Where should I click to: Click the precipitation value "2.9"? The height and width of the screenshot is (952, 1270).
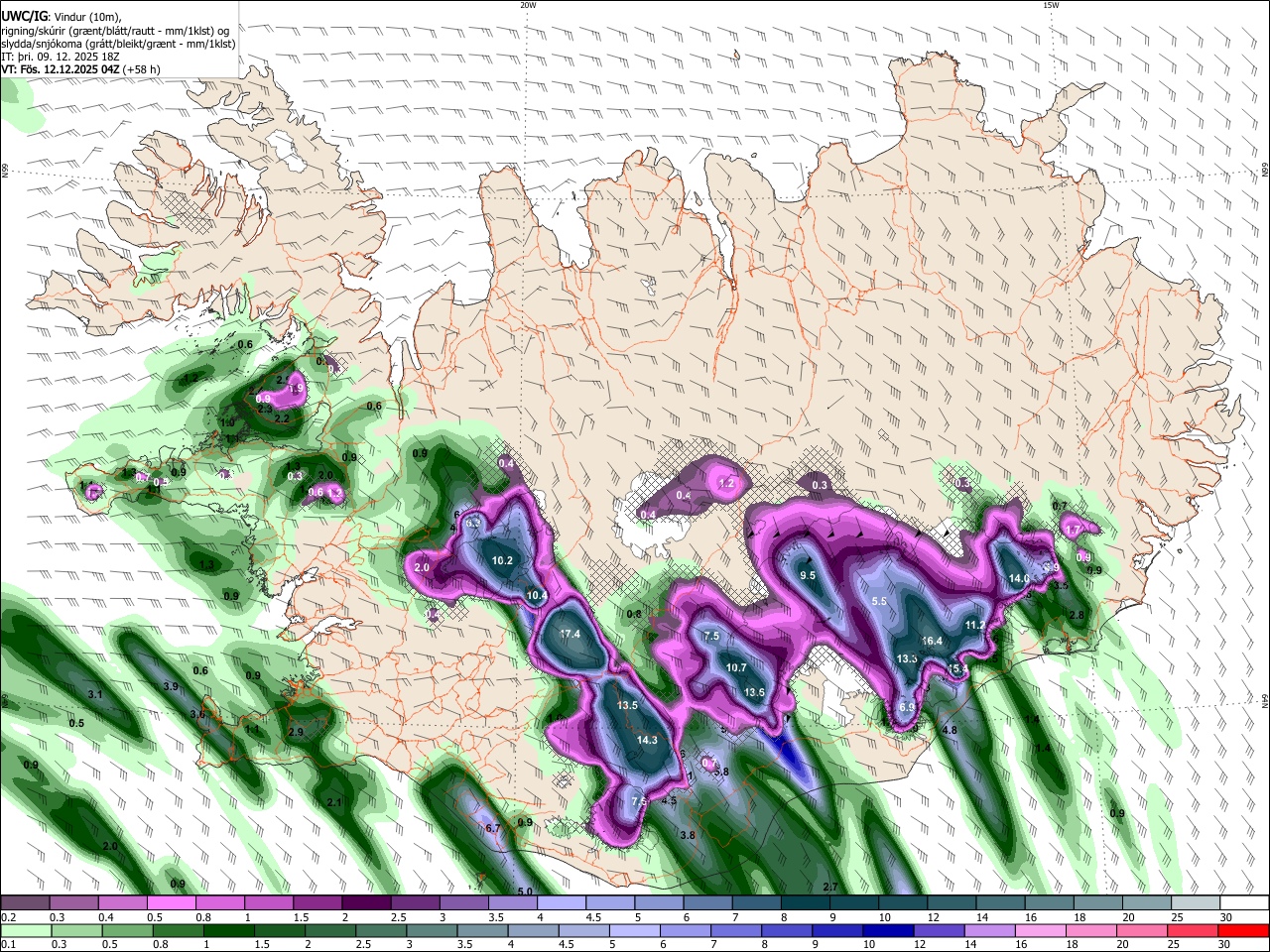(x=296, y=732)
